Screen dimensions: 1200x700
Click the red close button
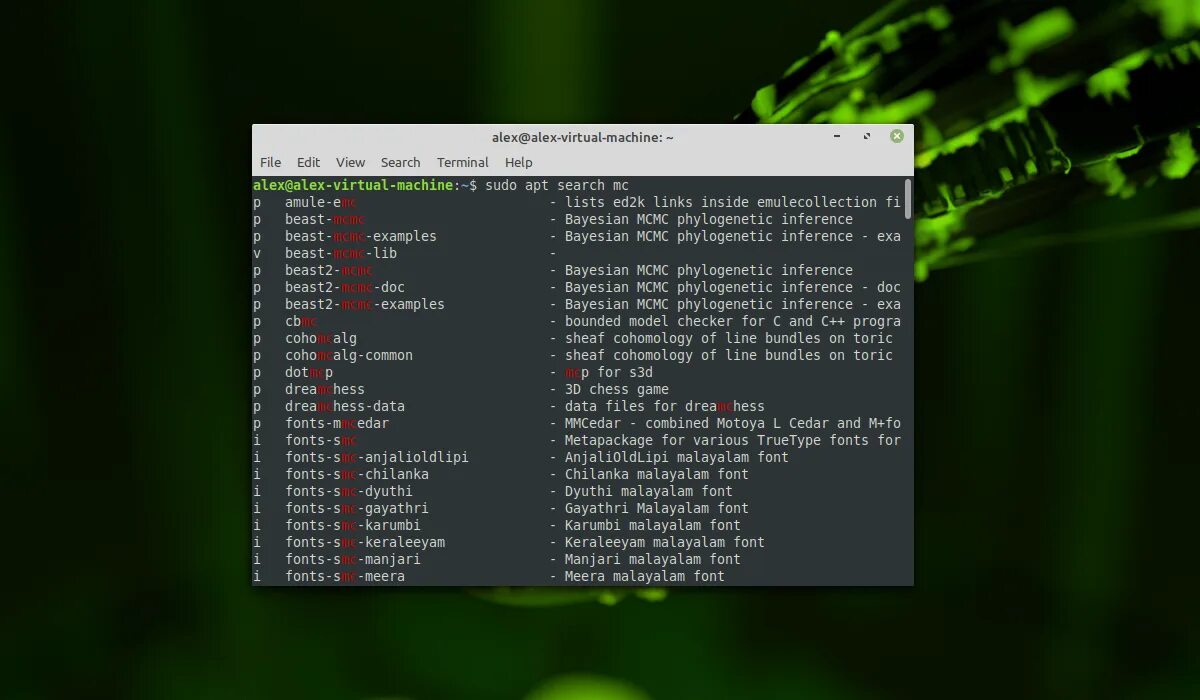[896, 136]
